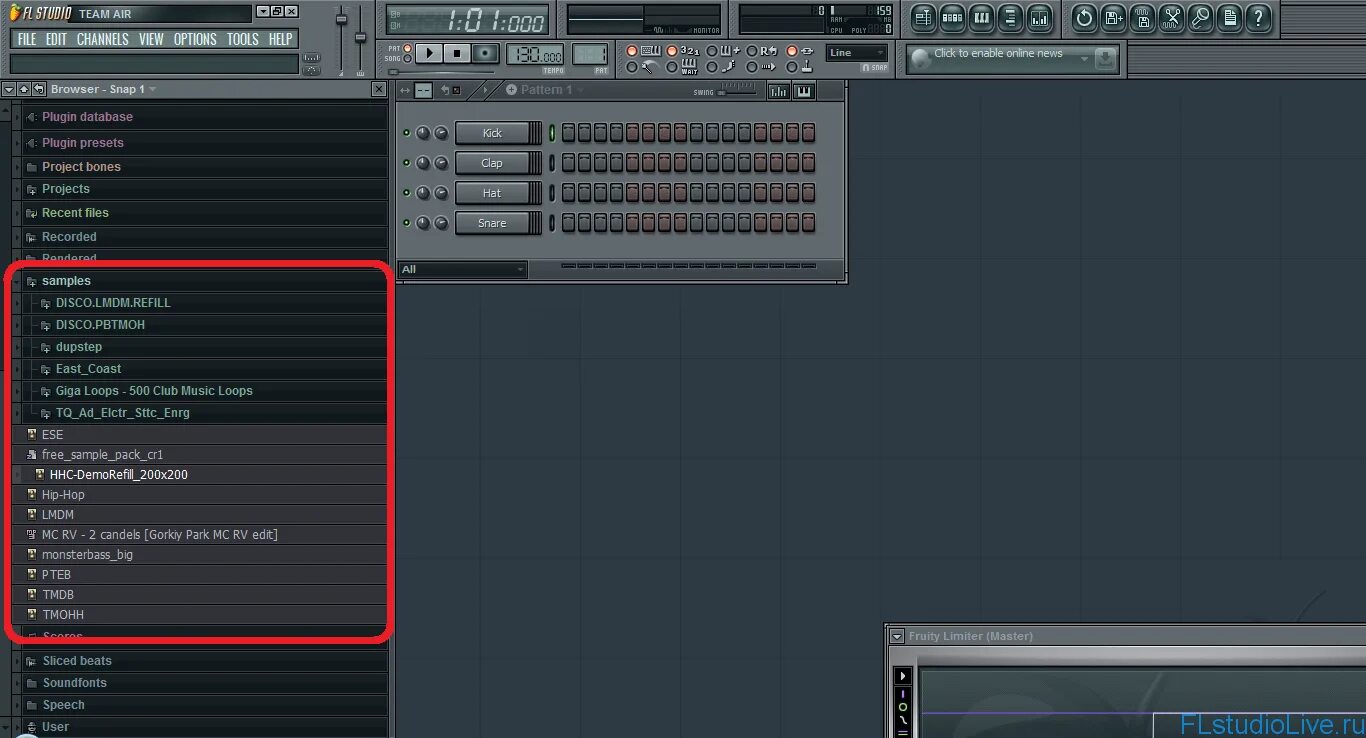This screenshot has width=1366, height=738.
Task: Open the Line snap dropdown
Action: 857,53
